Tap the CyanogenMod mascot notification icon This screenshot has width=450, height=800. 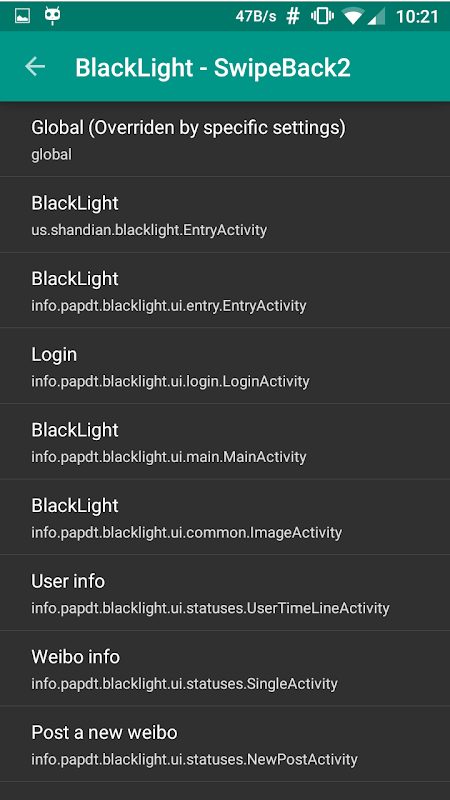(x=53, y=16)
